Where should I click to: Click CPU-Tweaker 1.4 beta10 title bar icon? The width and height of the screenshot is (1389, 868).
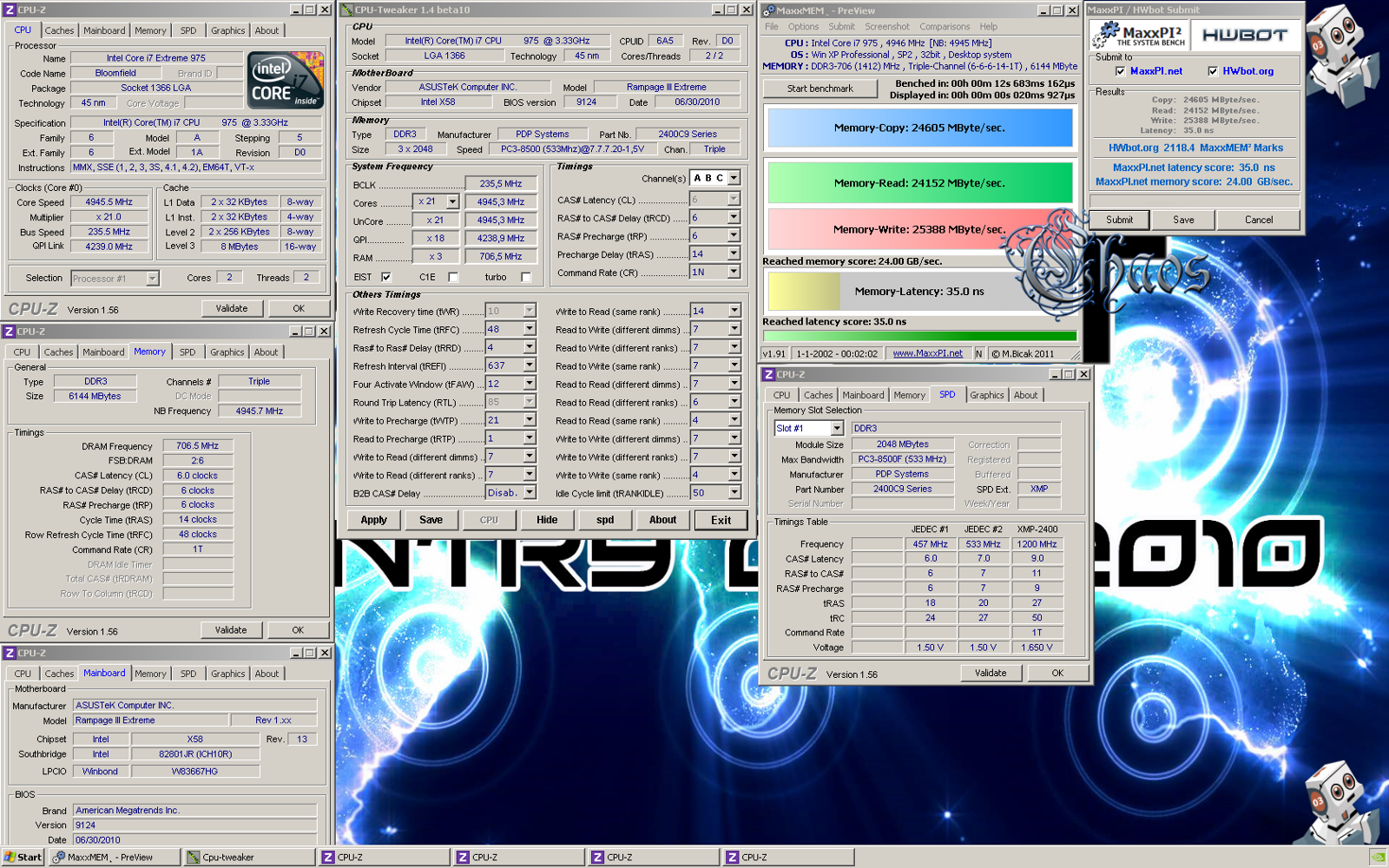point(346,10)
